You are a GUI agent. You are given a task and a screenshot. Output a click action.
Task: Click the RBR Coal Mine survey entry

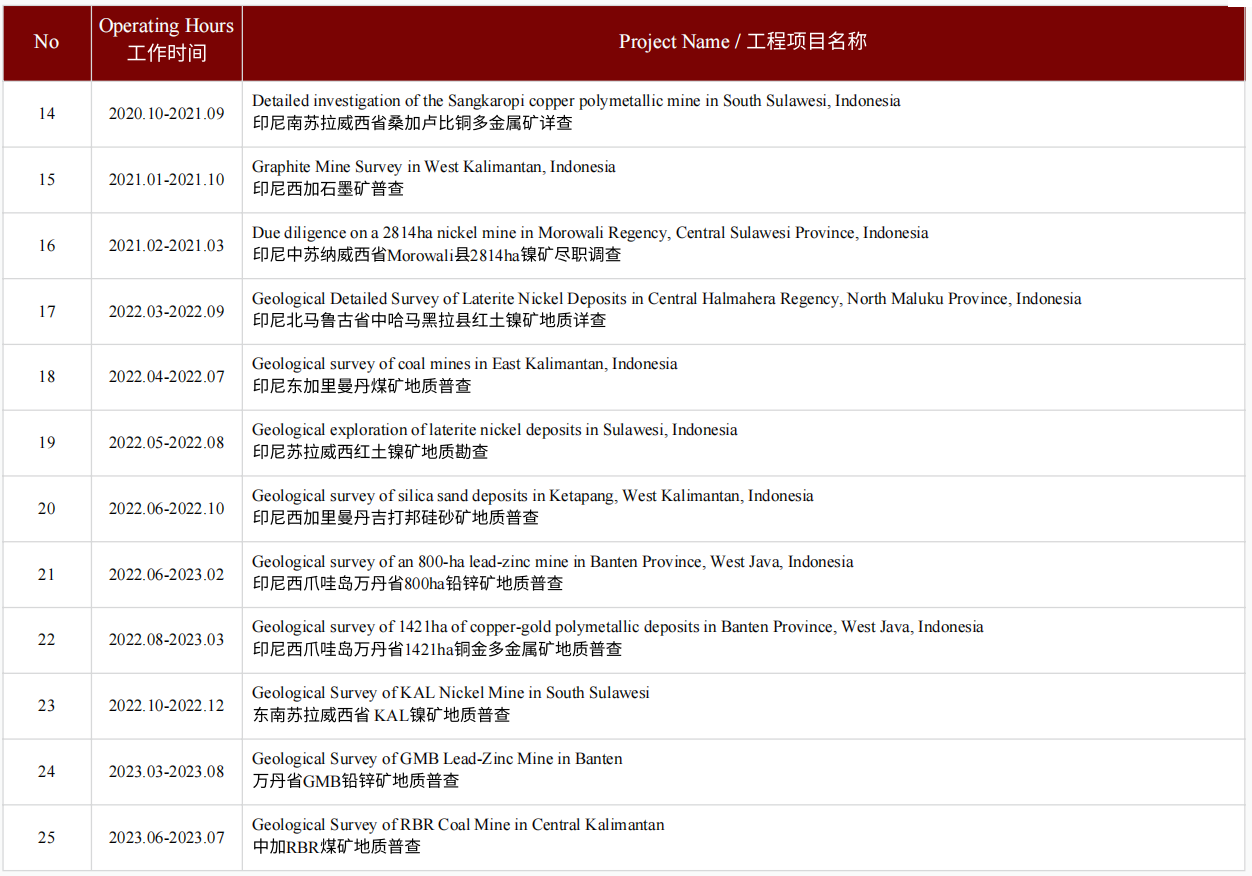click(457, 825)
